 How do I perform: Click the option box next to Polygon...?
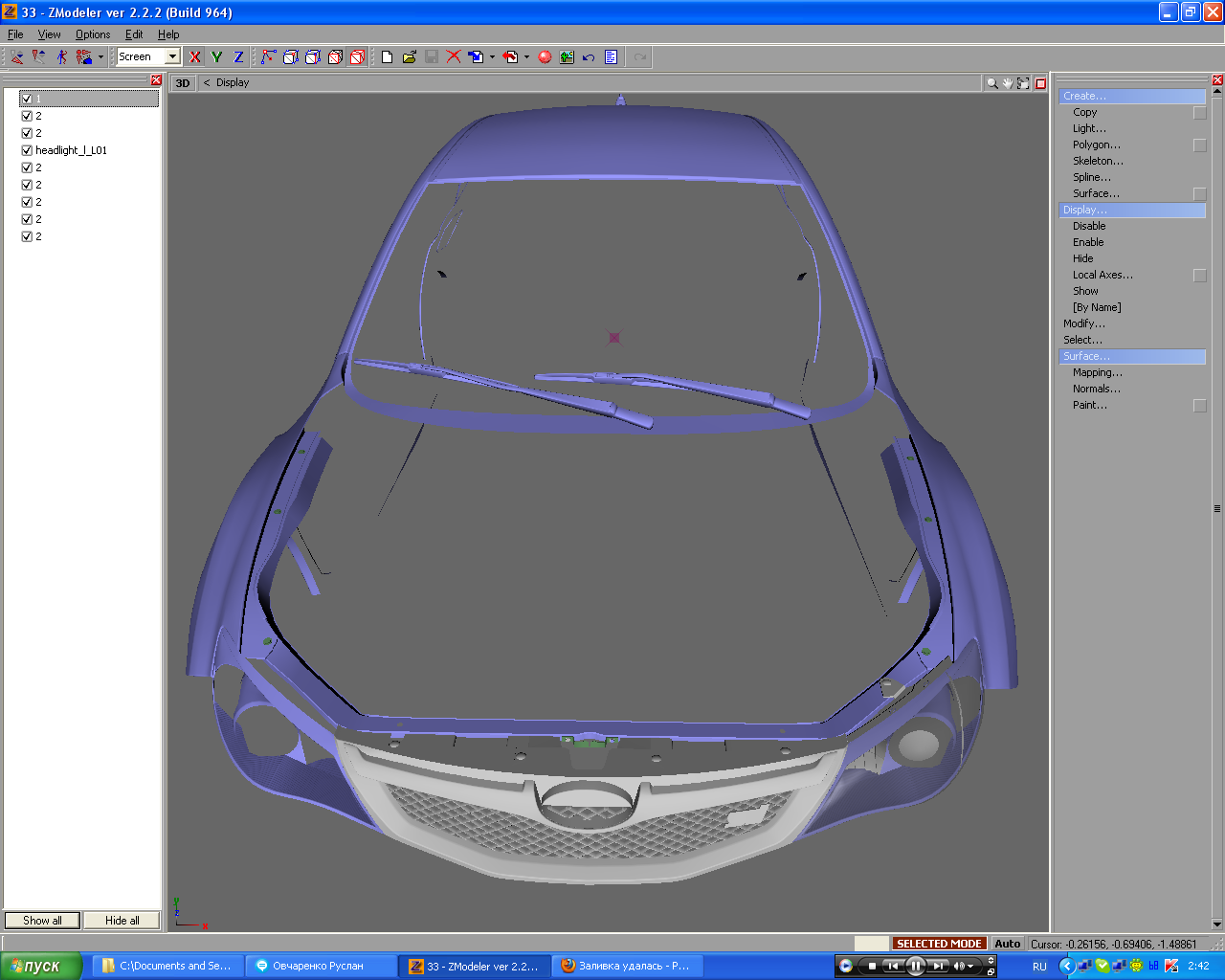[1199, 145]
